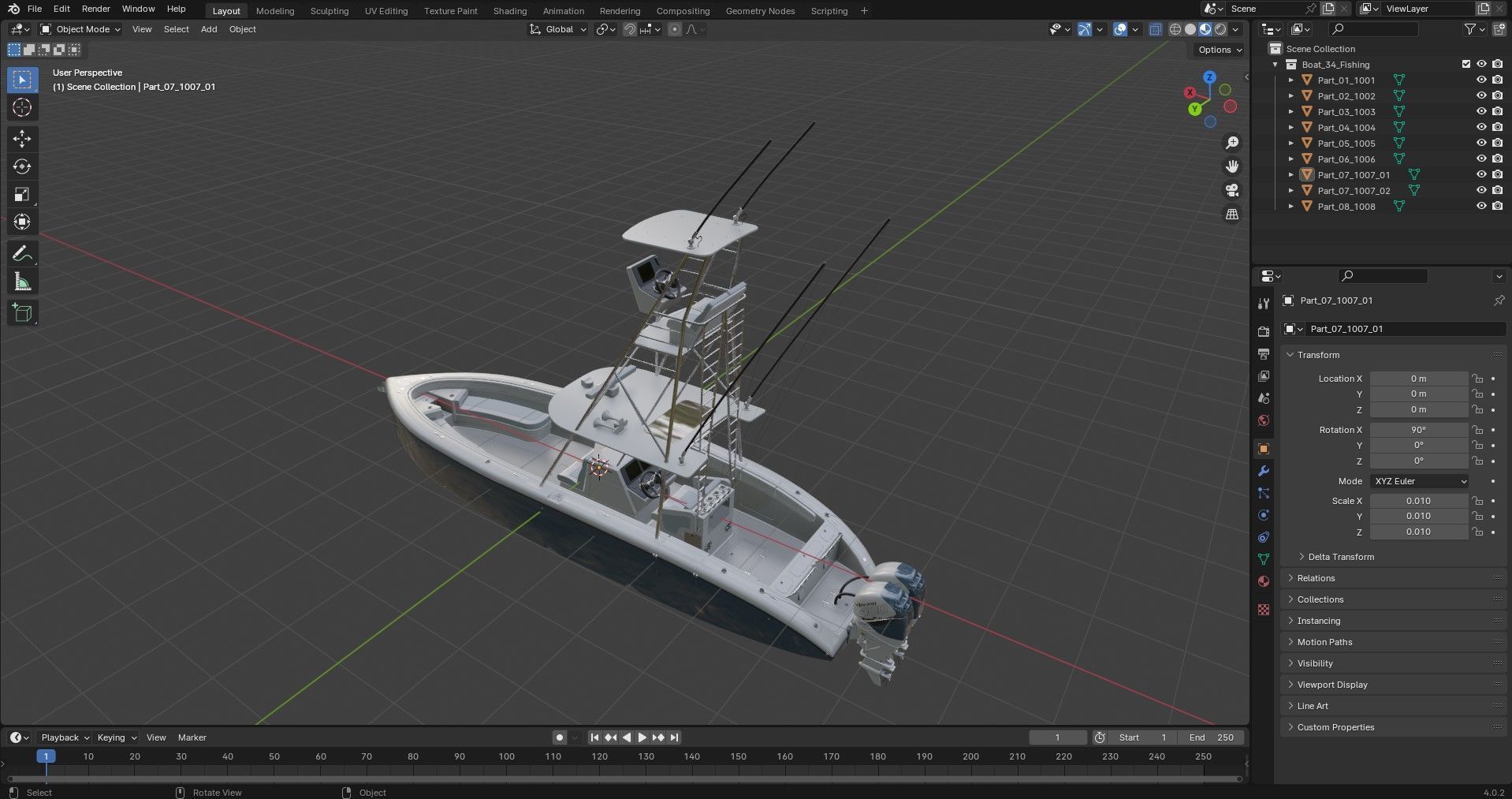
Task: Open the XYZ Euler rotation mode dropdown
Action: (1419, 481)
